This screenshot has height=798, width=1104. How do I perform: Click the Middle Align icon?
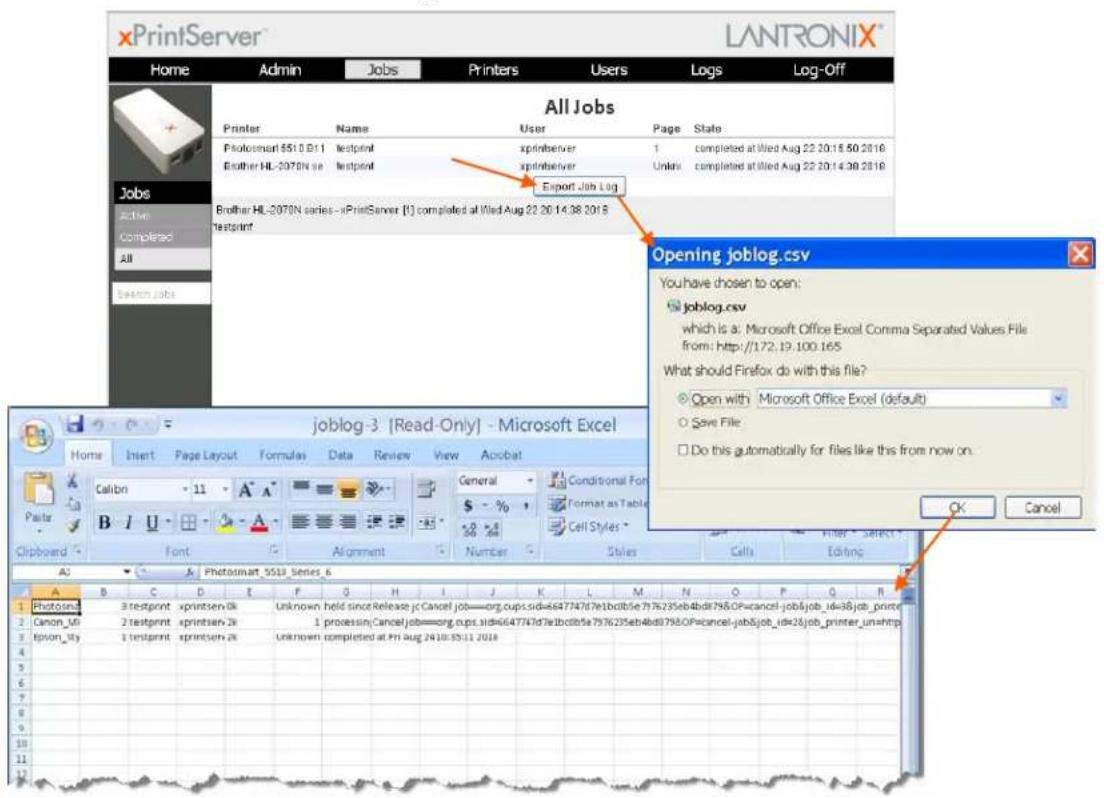pos(324,489)
